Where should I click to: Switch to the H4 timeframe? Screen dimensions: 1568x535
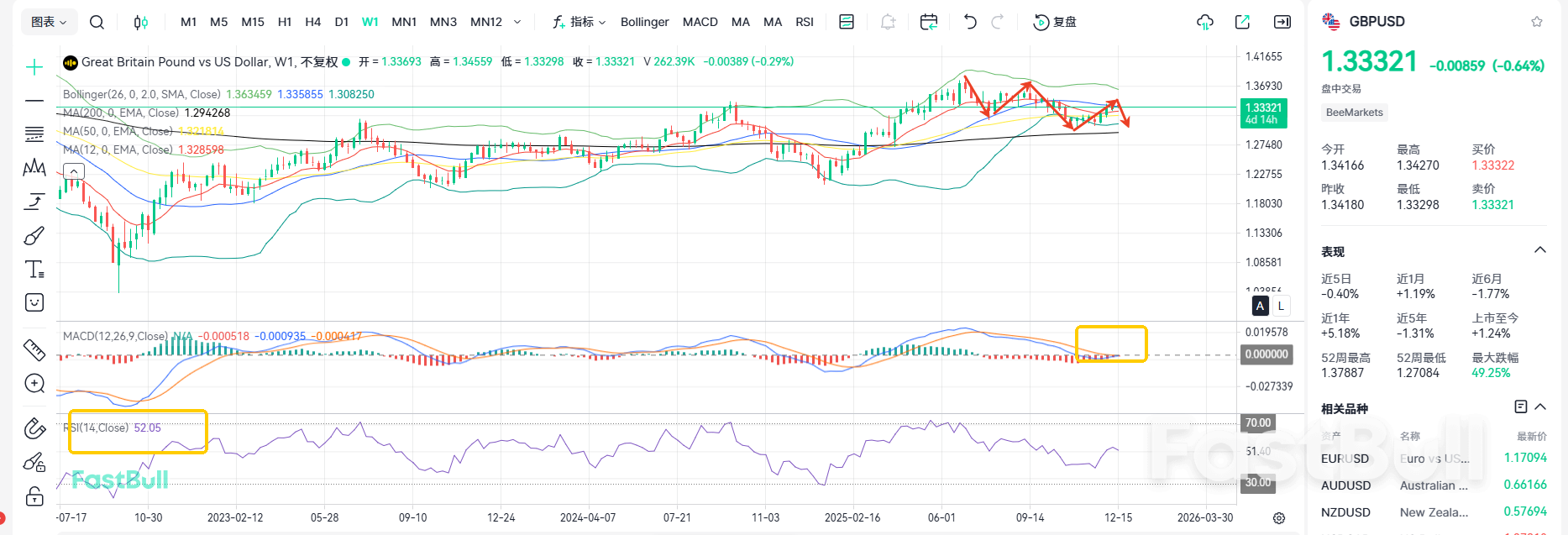[312, 22]
